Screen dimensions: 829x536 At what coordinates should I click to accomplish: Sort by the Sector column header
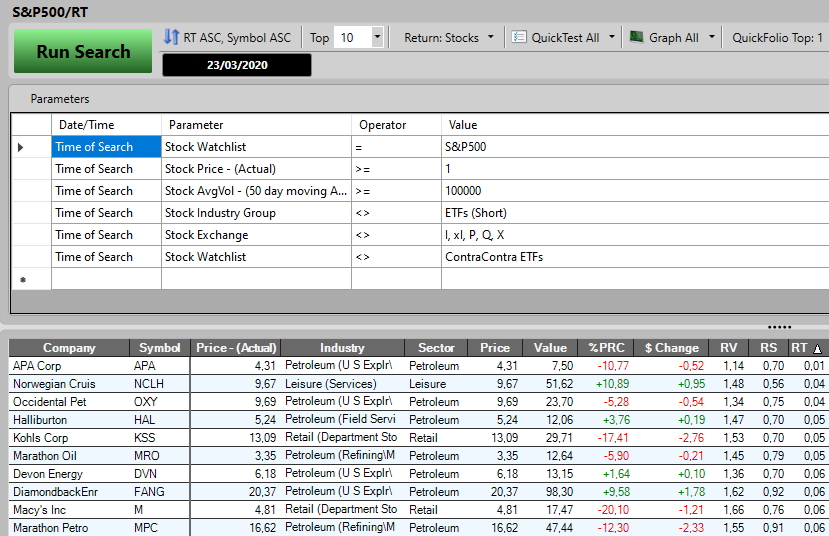tap(436, 348)
